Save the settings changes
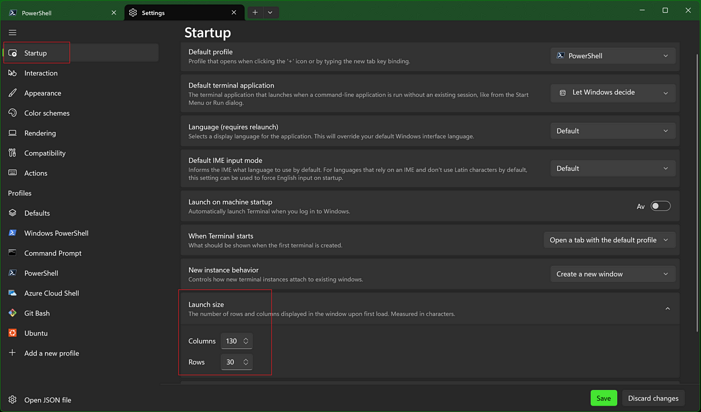701x412 pixels. (x=604, y=398)
